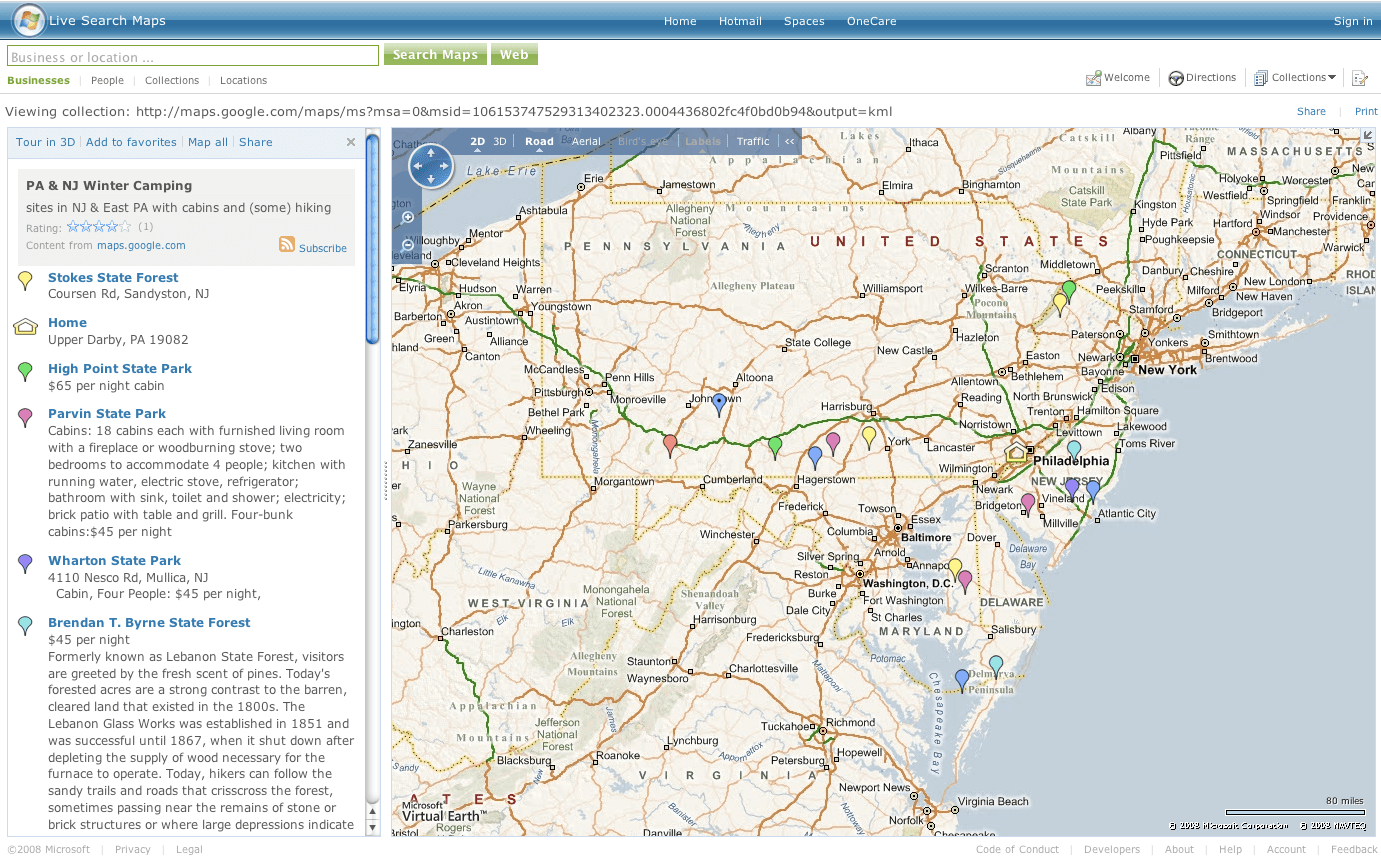
Task: Pan the map up with compass arrow
Action: 431,152
